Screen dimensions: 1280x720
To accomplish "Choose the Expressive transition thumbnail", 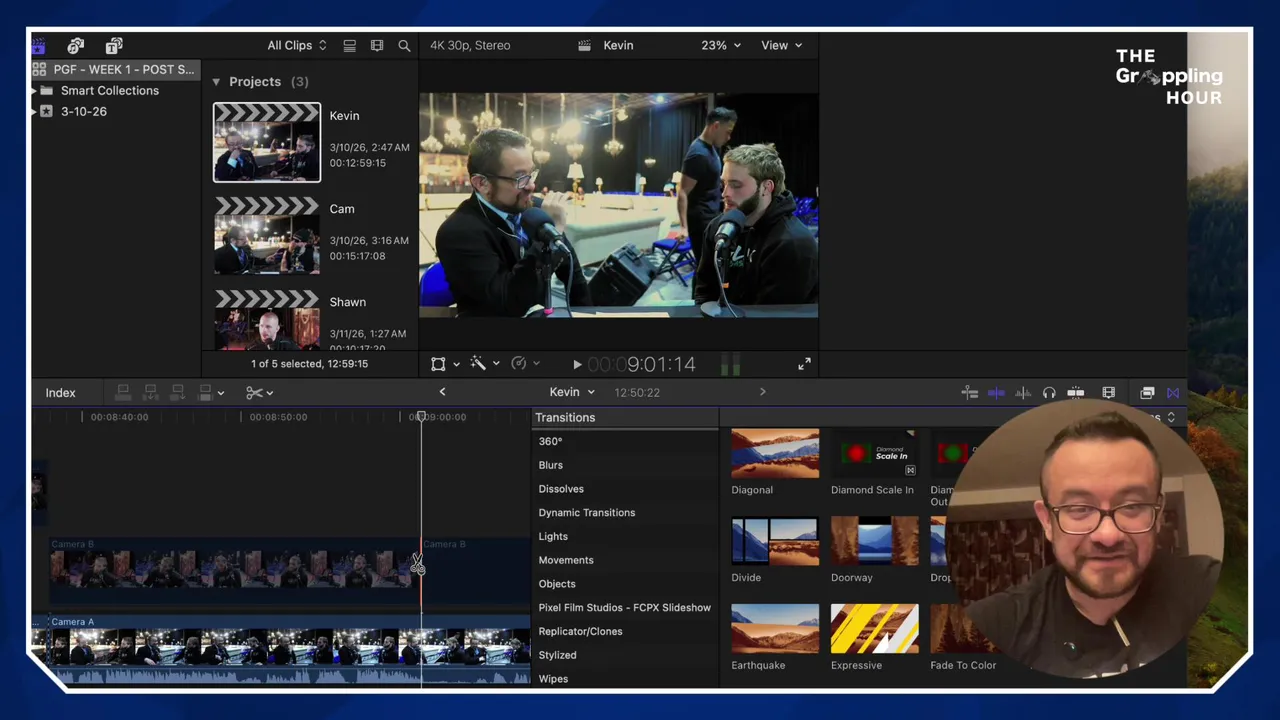I will click(874, 629).
